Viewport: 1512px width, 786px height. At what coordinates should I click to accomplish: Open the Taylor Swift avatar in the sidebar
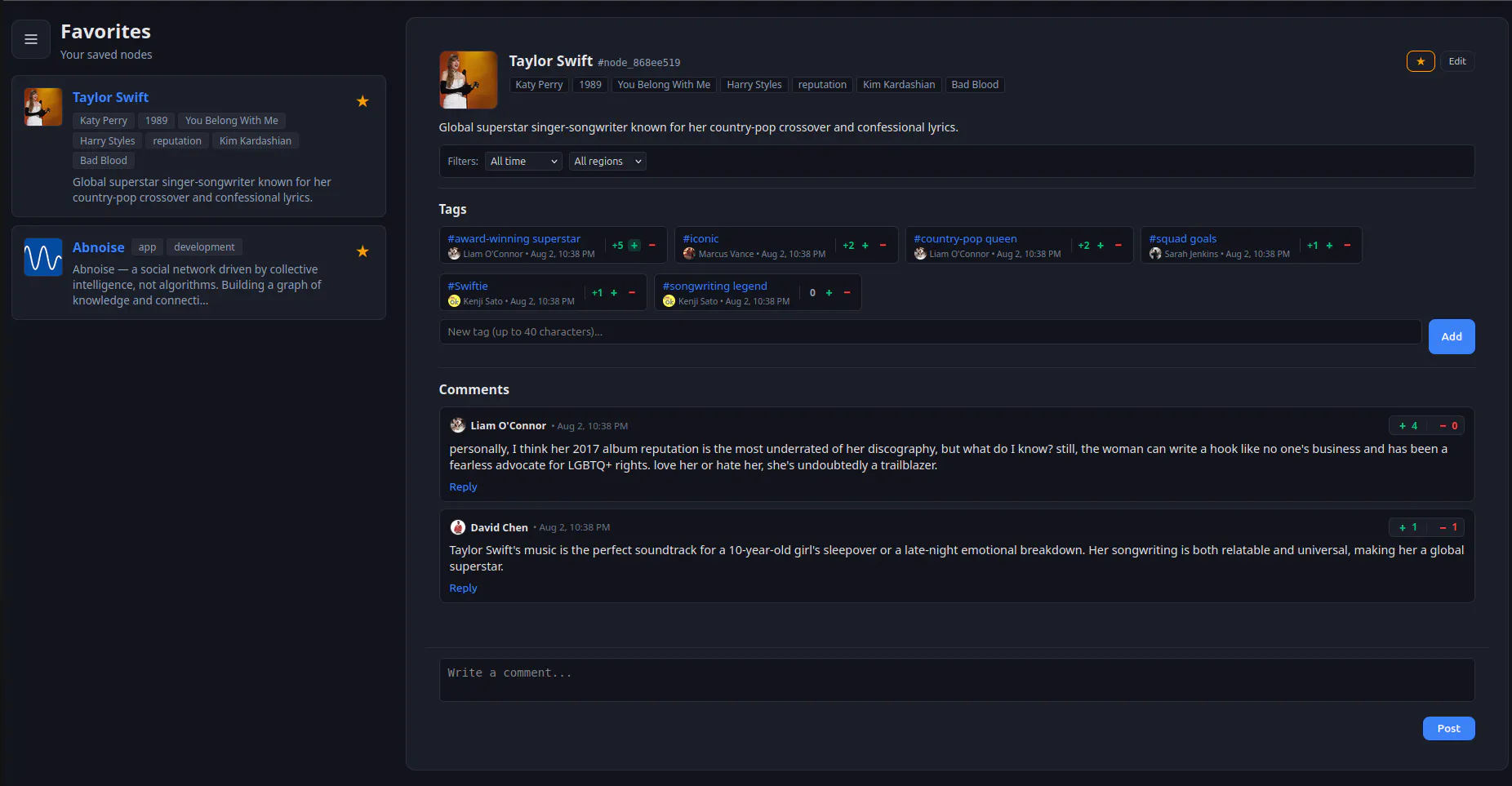[43, 107]
